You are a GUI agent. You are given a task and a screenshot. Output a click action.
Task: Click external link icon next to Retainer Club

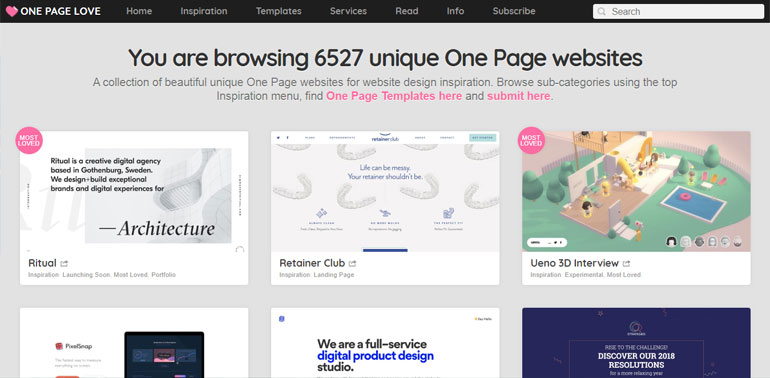click(353, 264)
